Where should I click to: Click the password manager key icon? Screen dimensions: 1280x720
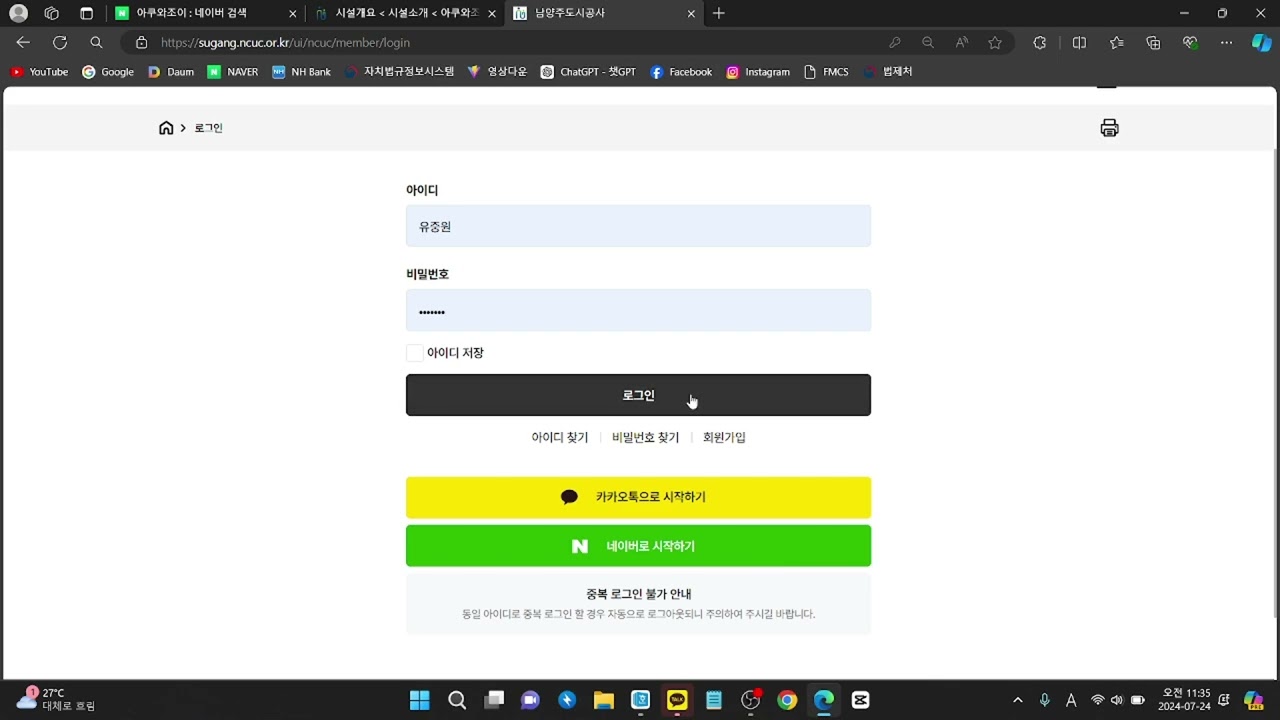894,42
